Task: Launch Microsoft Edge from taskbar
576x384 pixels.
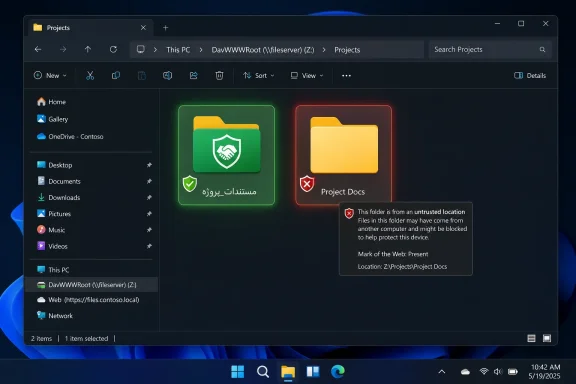Action: (x=338, y=372)
